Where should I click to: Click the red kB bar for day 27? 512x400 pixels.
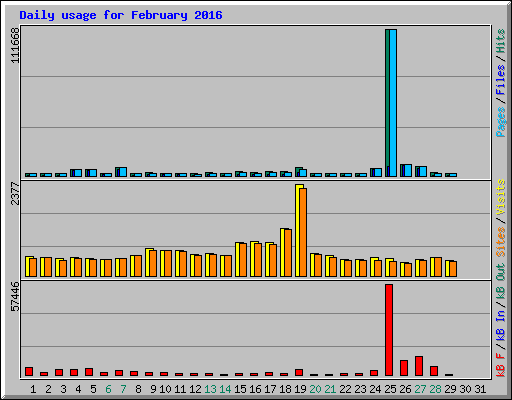[419, 366]
